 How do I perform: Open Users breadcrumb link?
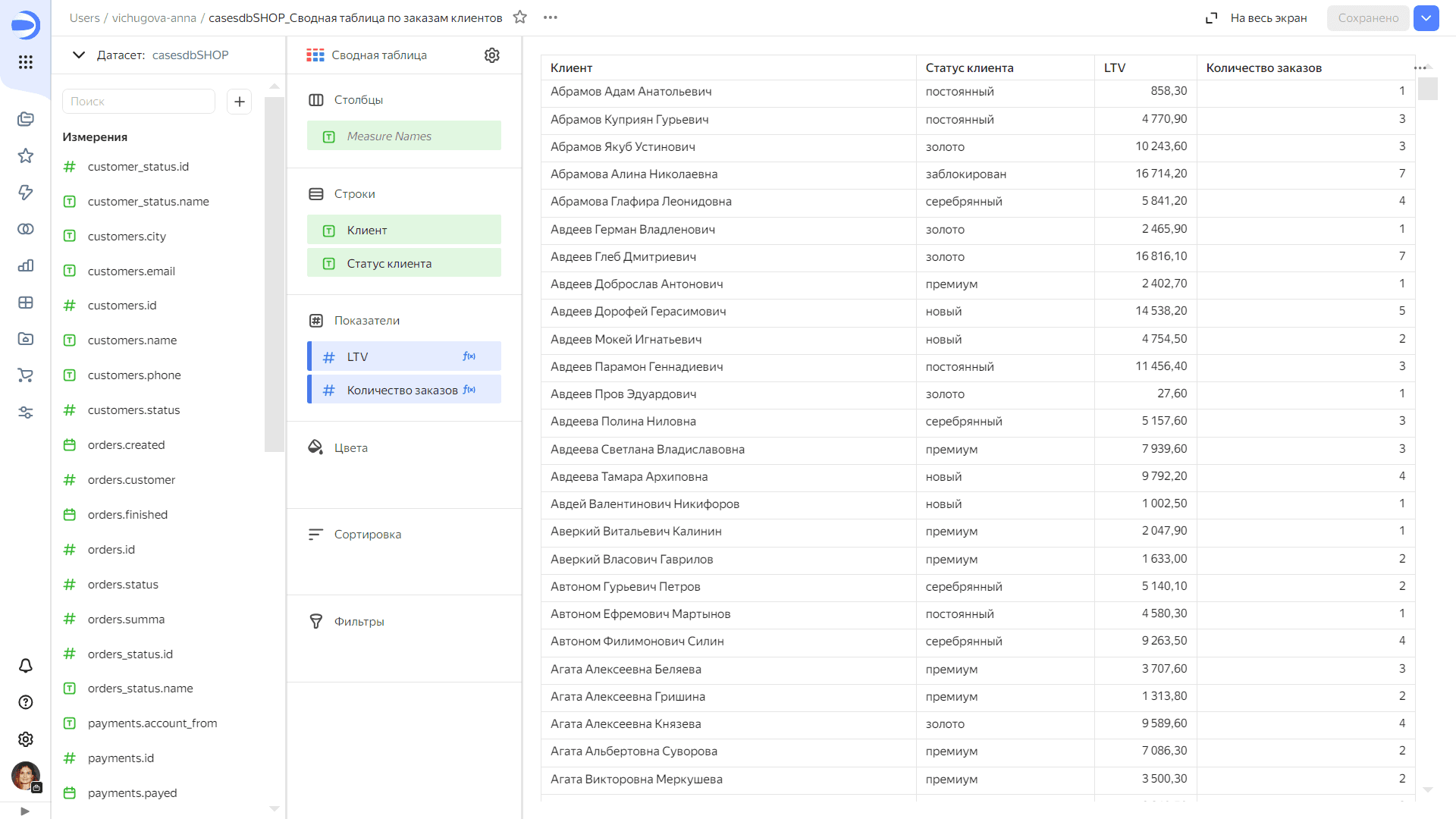click(x=84, y=17)
